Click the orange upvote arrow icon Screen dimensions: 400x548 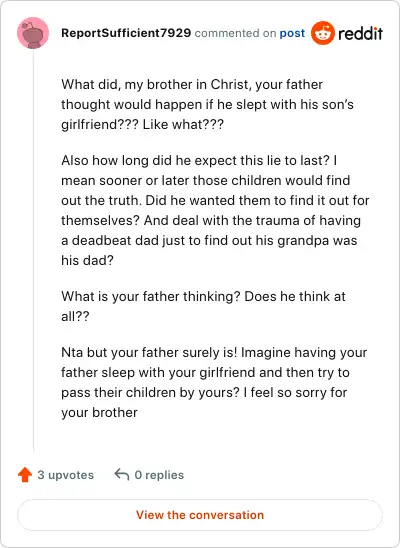point(25,475)
